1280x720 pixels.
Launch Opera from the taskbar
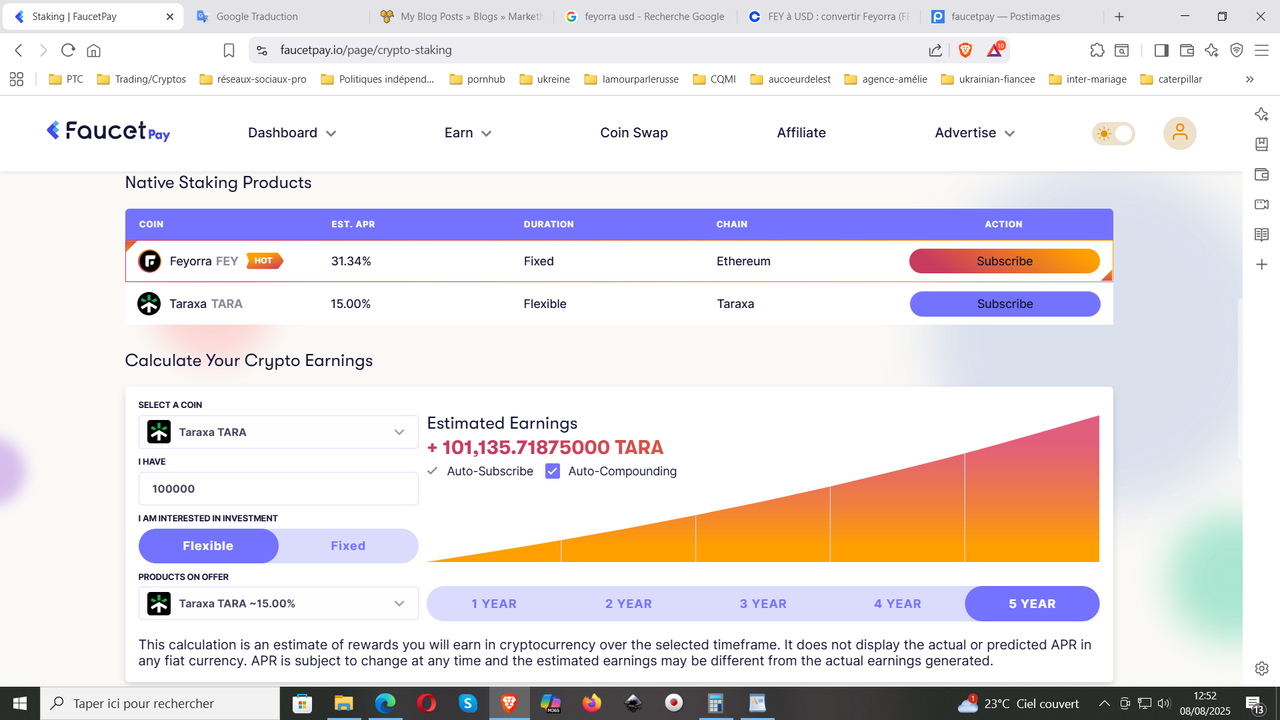427,703
